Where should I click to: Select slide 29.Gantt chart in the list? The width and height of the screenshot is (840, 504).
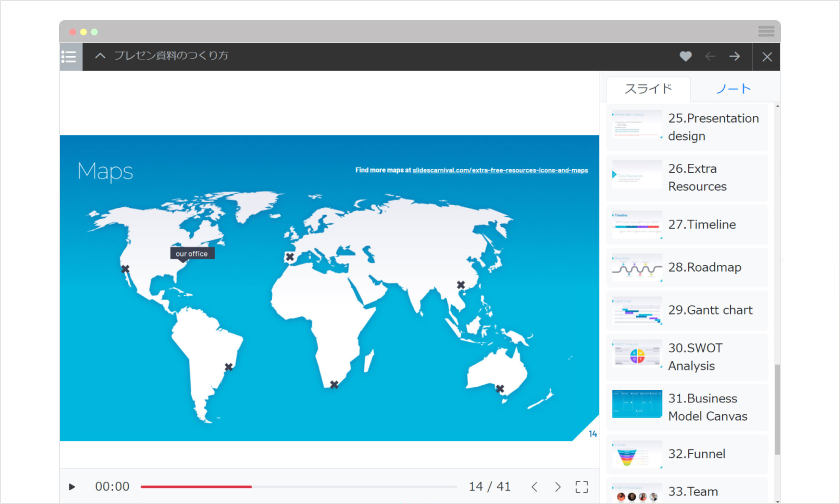coord(687,310)
